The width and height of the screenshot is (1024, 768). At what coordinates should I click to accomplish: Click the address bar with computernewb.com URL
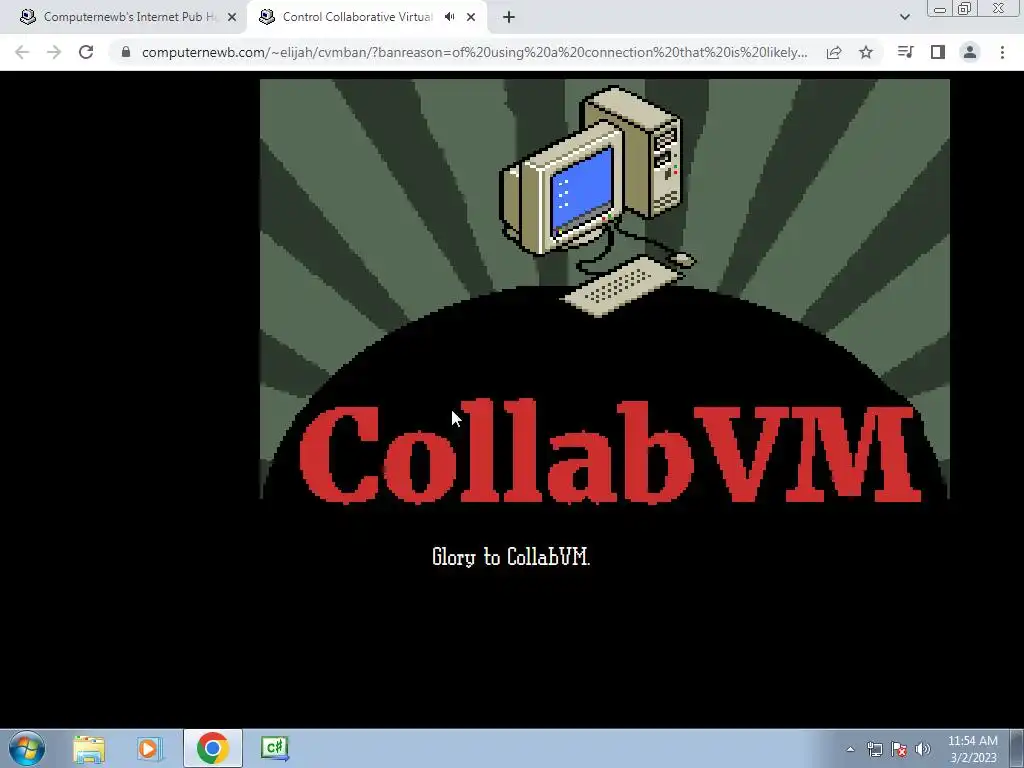tap(474, 52)
